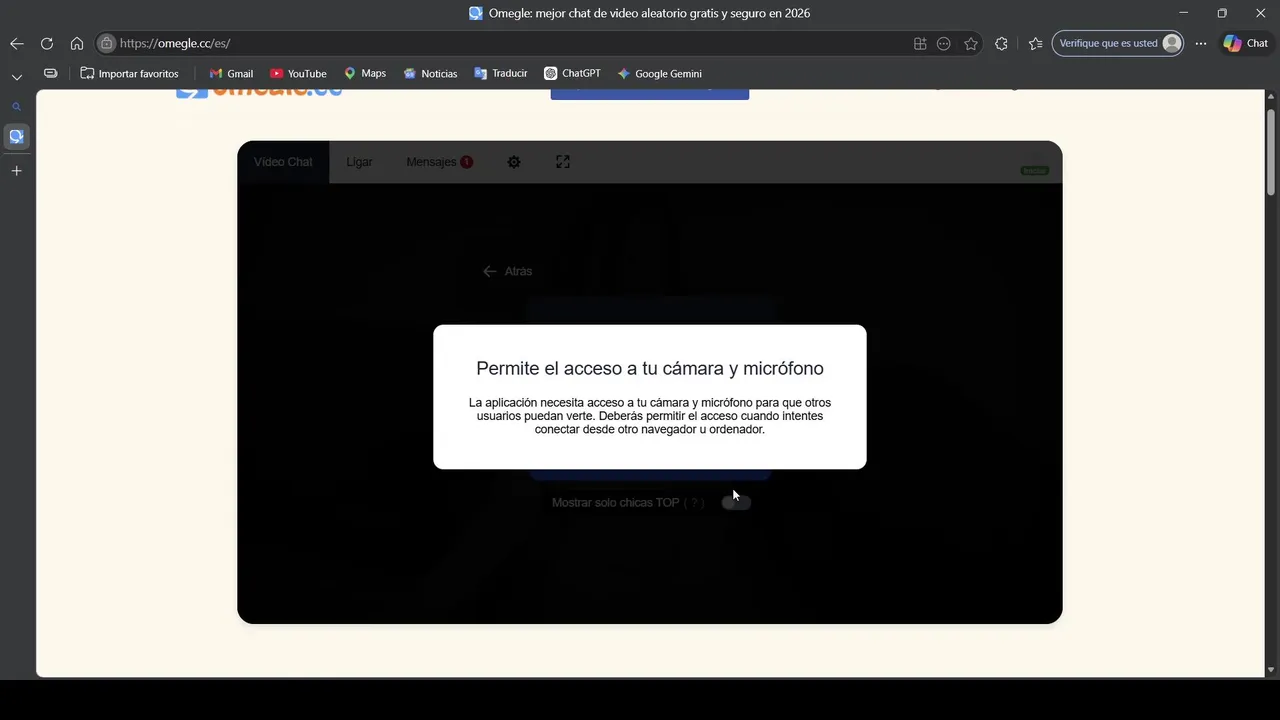View site information via the lock icon

[x=107, y=43]
